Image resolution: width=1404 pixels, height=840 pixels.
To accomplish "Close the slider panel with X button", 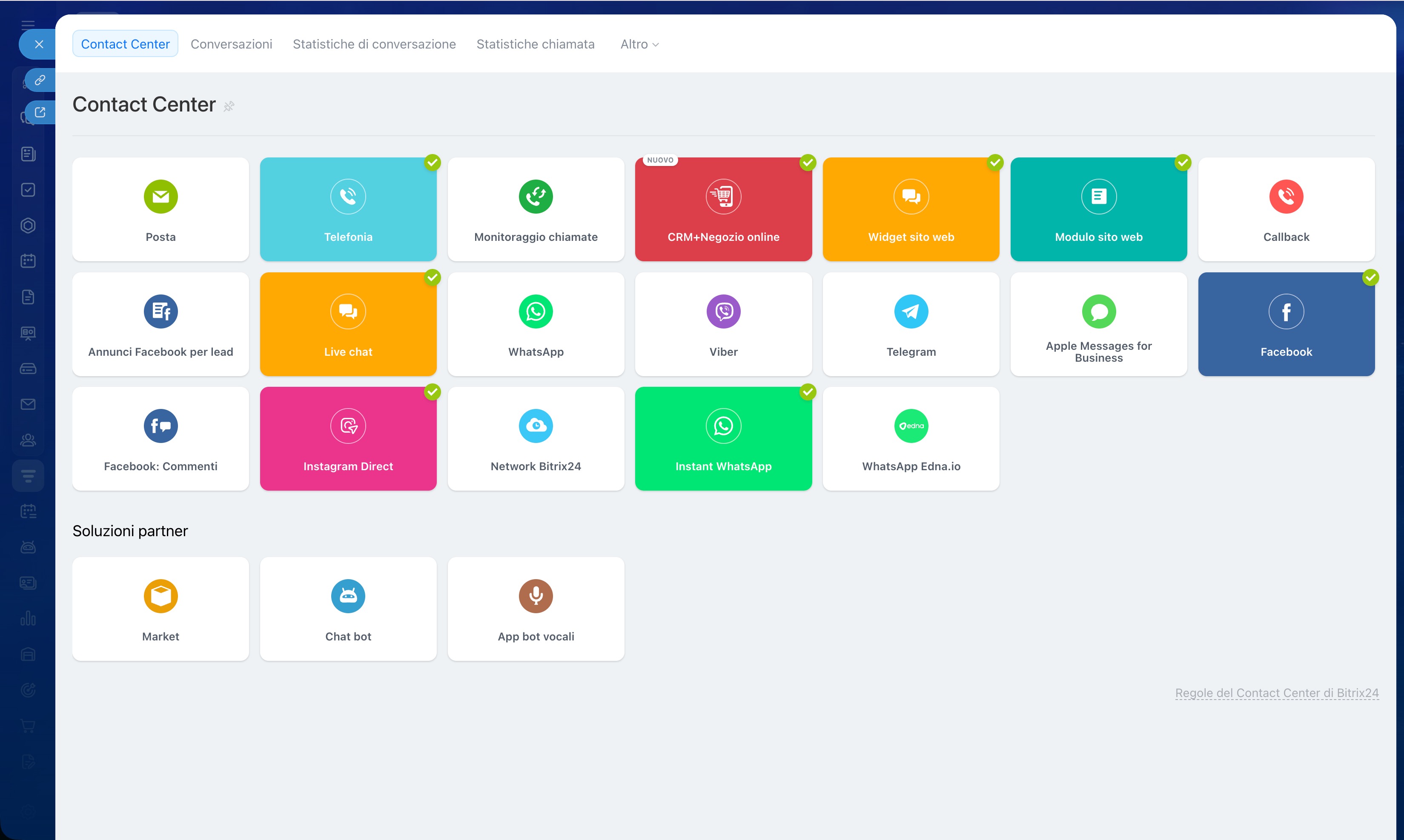I will (x=38, y=44).
